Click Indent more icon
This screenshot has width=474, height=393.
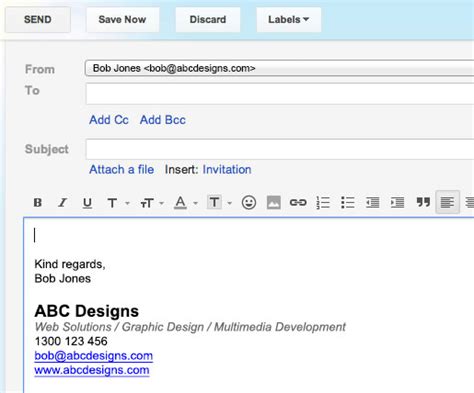pos(397,202)
